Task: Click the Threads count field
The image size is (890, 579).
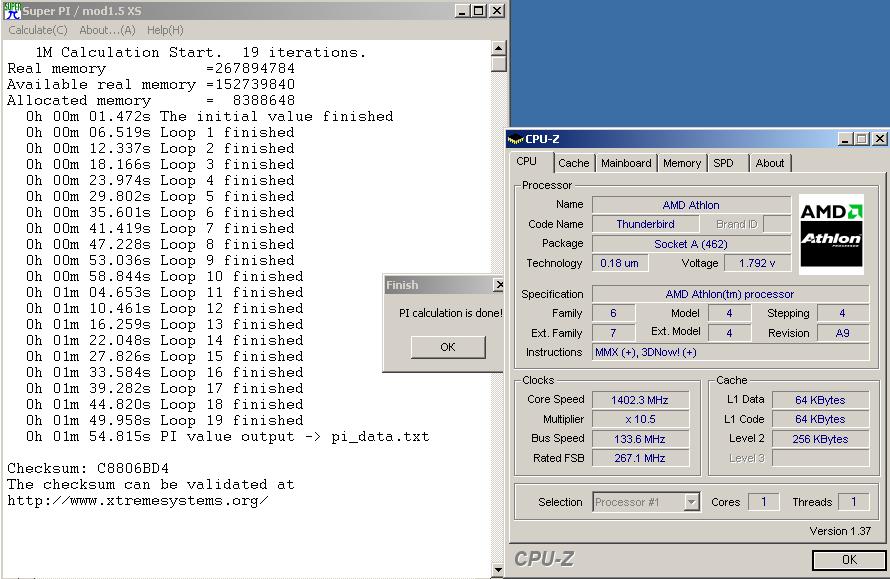Action: point(853,502)
